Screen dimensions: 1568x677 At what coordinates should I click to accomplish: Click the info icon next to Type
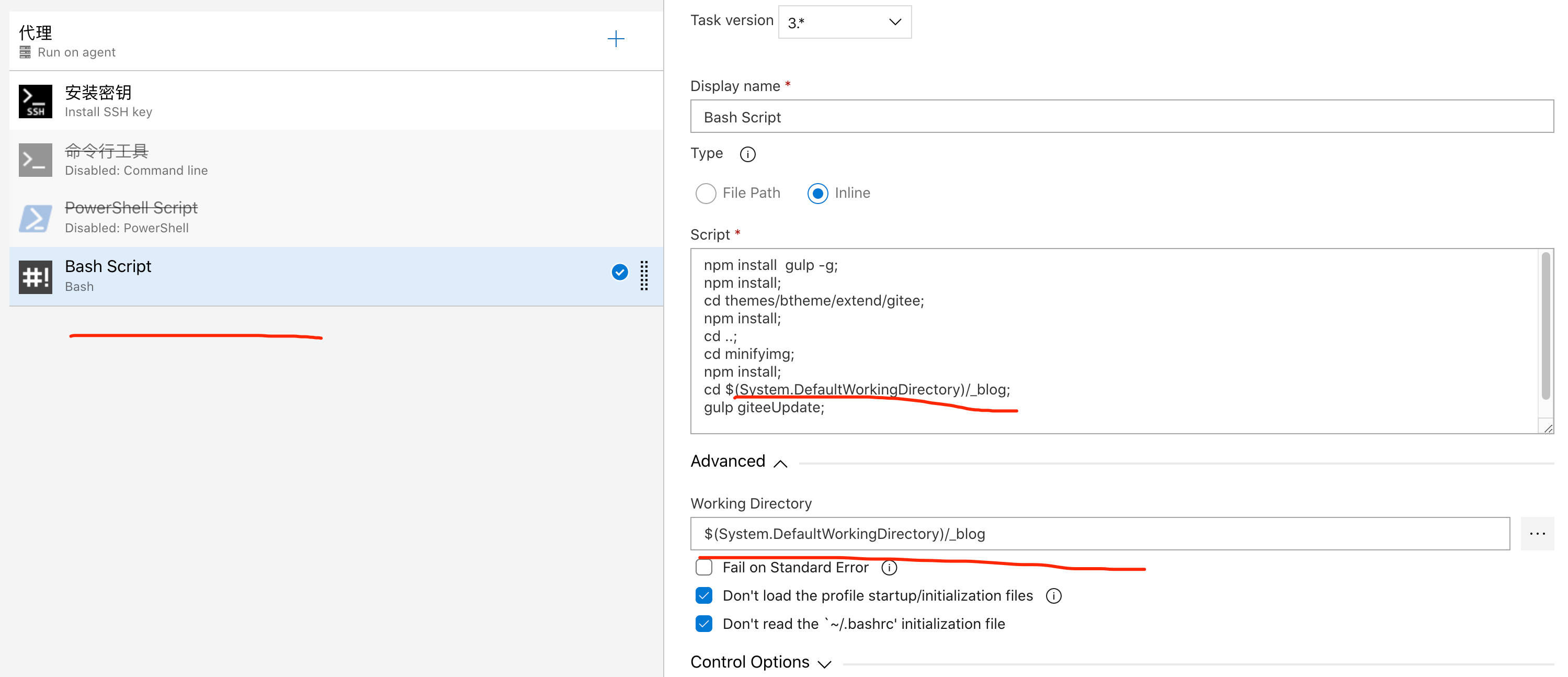point(747,154)
